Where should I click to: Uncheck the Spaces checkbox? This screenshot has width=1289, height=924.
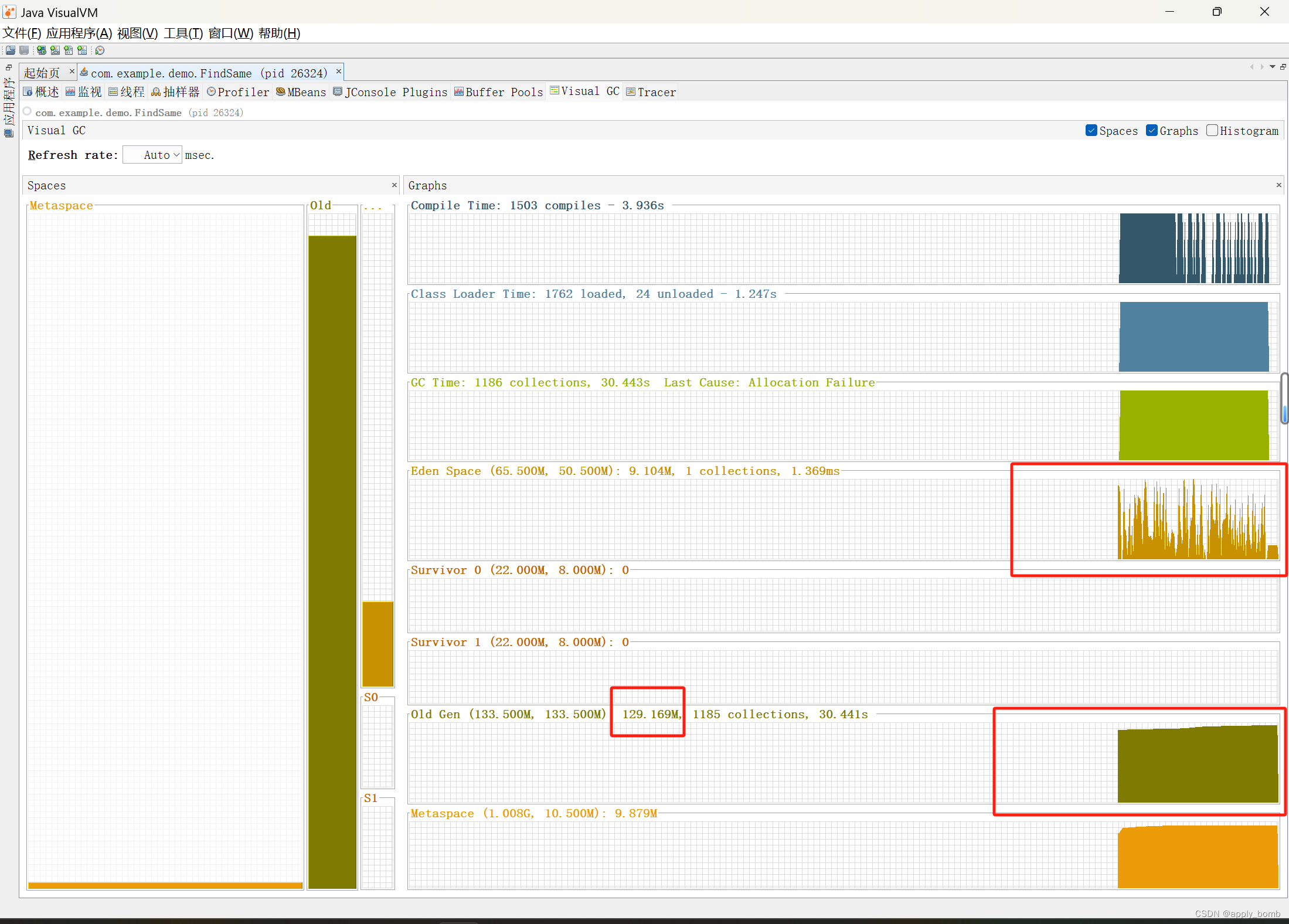tap(1091, 131)
